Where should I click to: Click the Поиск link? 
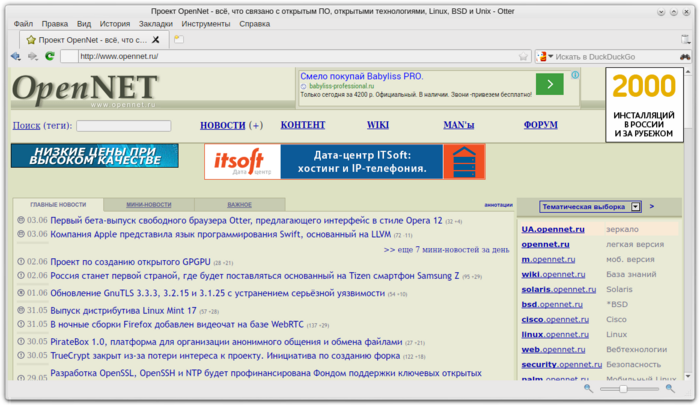pos(26,125)
